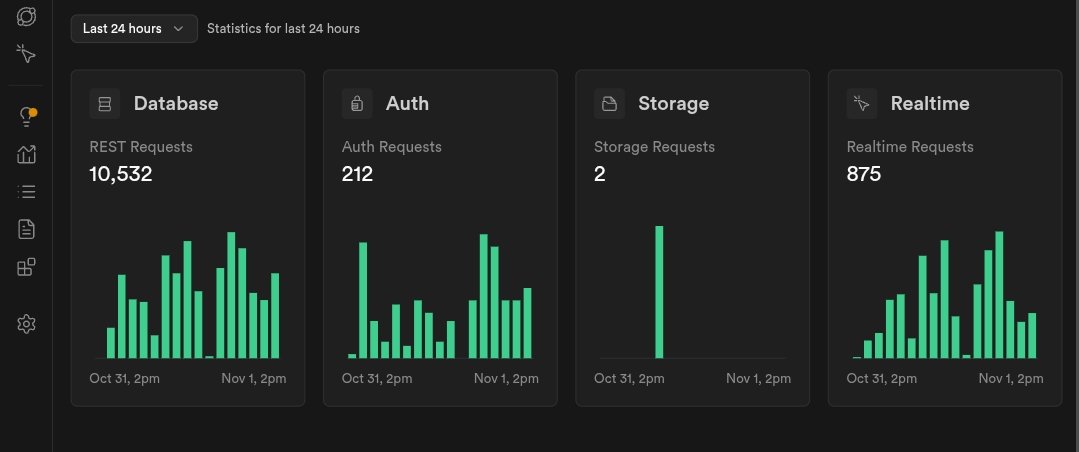Click the tallest bar in Realtime chart
The width and height of the screenshot is (1079, 452).
[999, 294]
